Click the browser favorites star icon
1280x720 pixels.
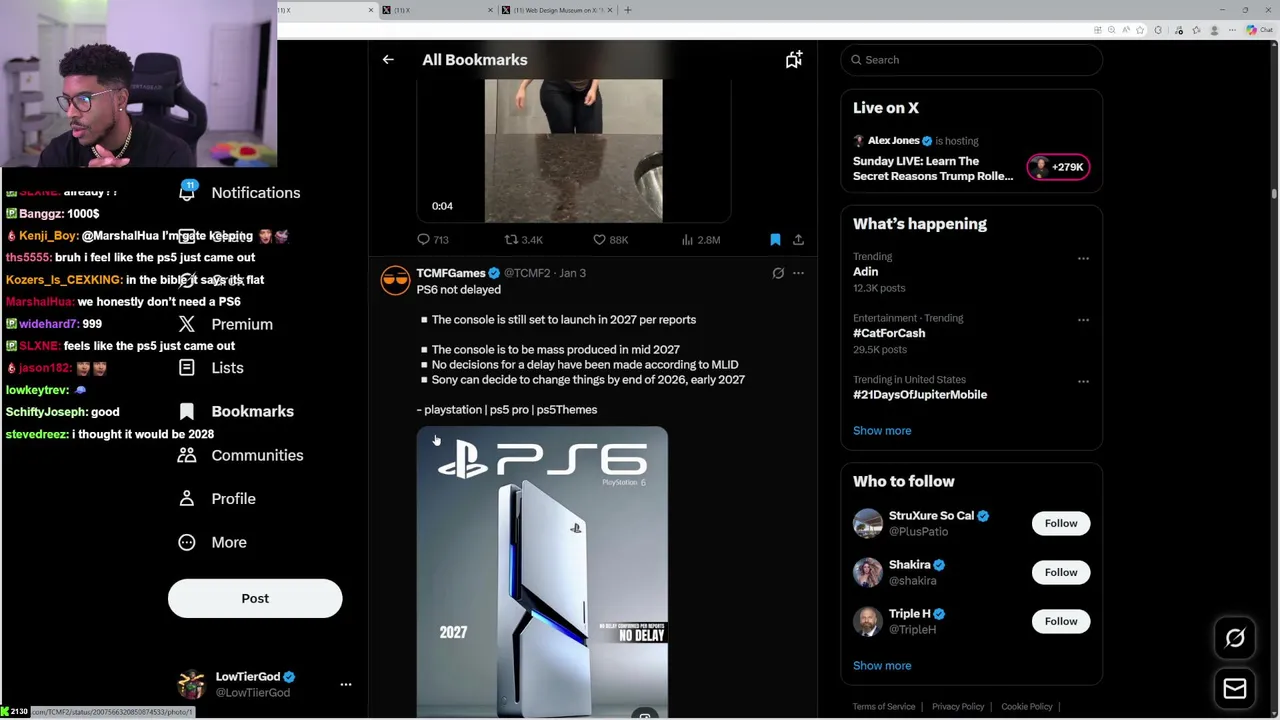click(1140, 30)
